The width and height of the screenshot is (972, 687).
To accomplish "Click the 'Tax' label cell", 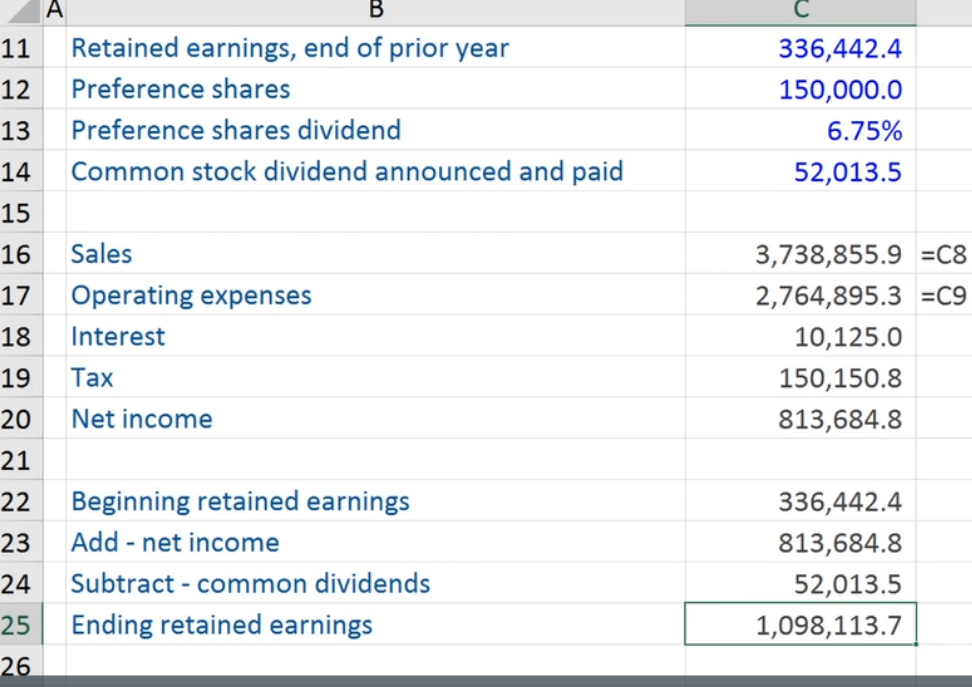I will coord(376,377).
